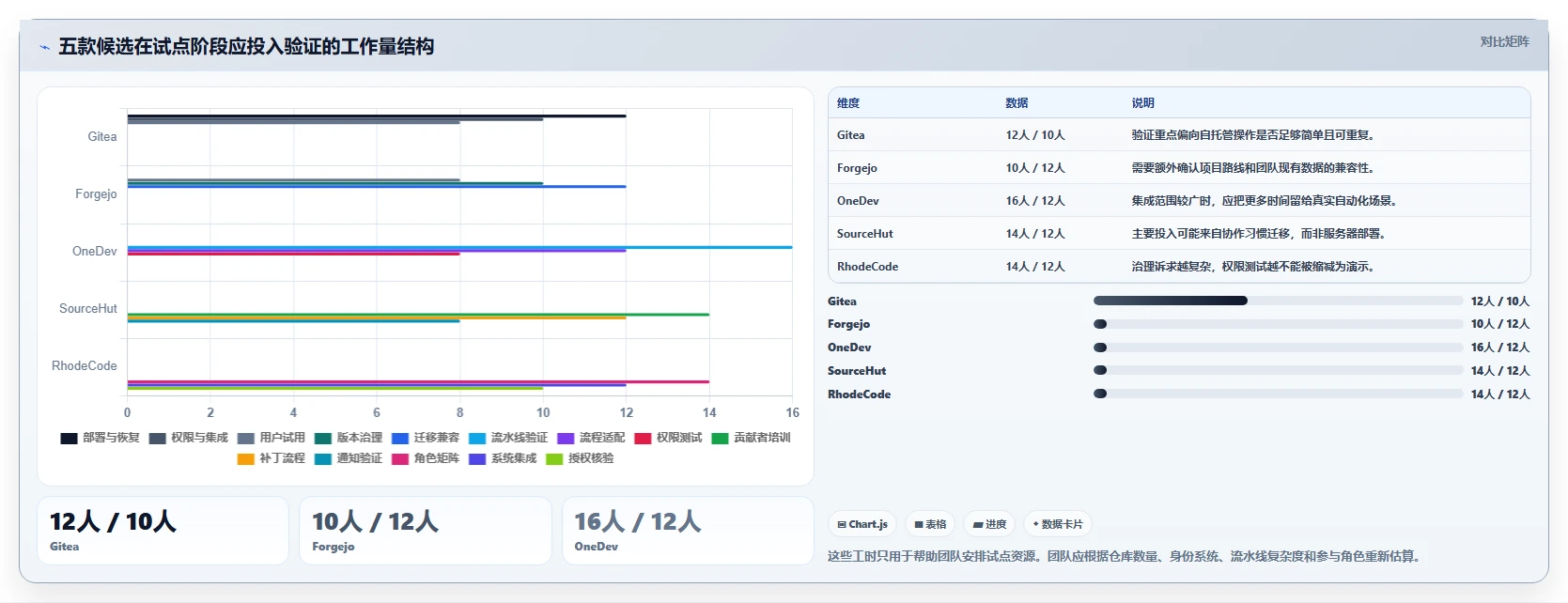Toggle the 权限测试 legend series
The height and width of the screenshot is (603, 1568).
click(x=668, y=438)
